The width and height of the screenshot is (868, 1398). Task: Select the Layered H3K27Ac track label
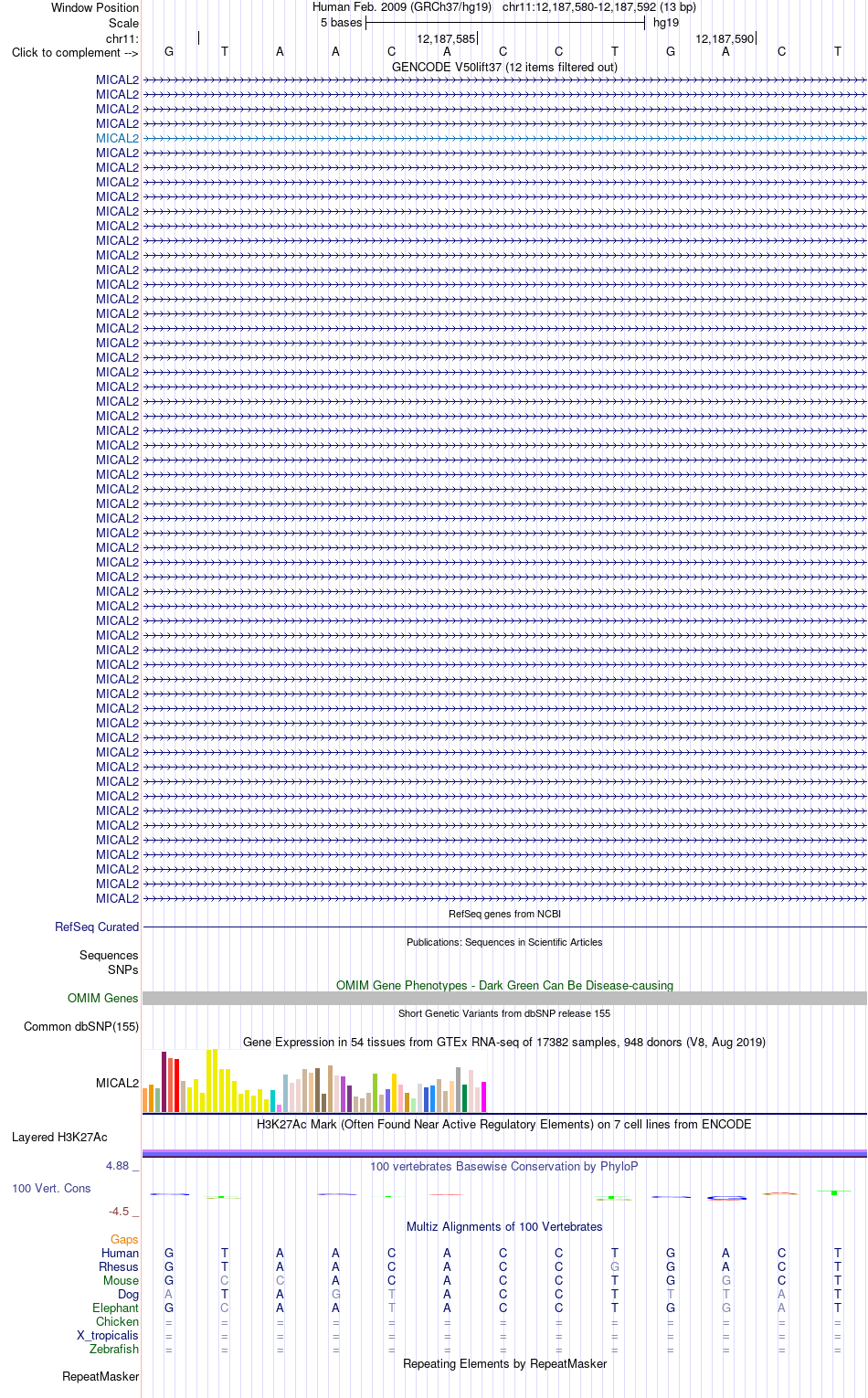[59, 1137]
